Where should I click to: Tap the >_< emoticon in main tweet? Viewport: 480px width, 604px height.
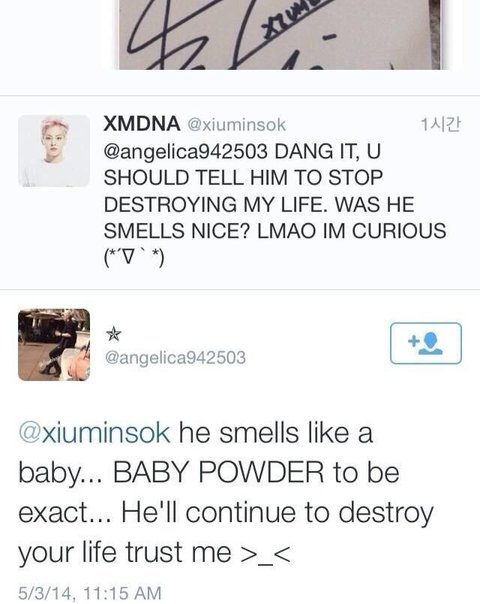pos(265,553)
